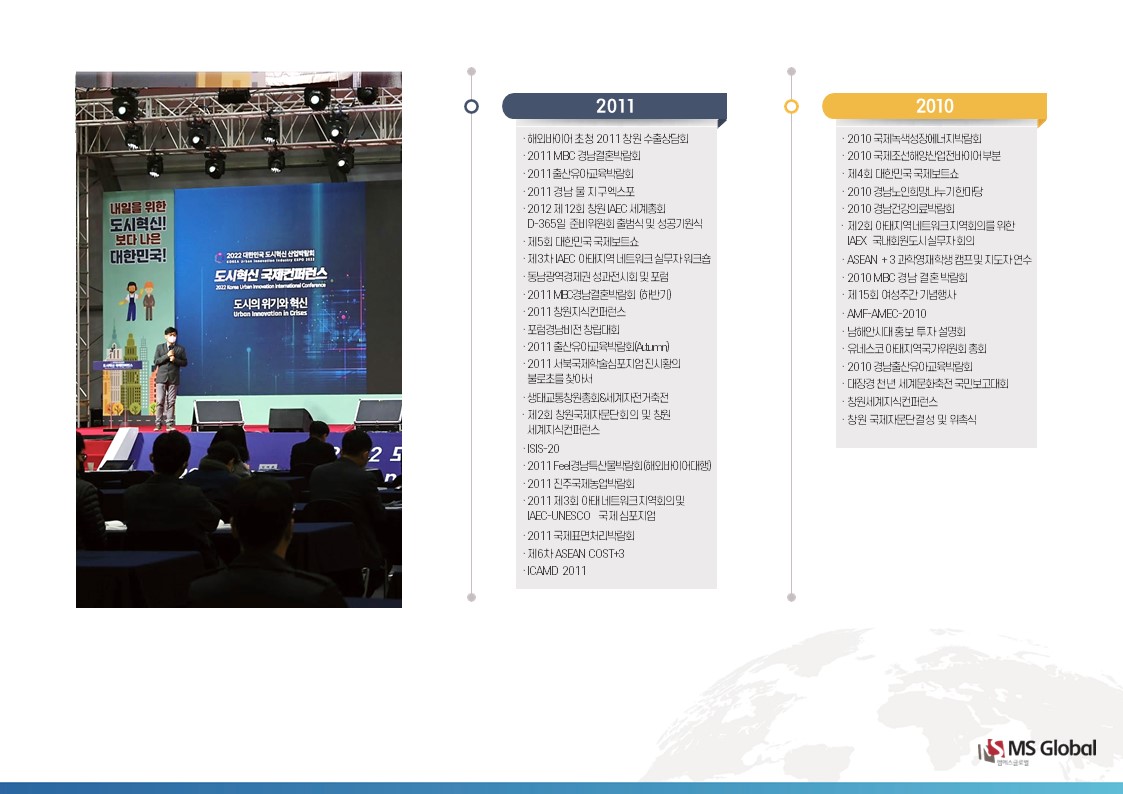Select '2011 서북국제학술심포지엄 진시황의' line

(x=604, y=364)
